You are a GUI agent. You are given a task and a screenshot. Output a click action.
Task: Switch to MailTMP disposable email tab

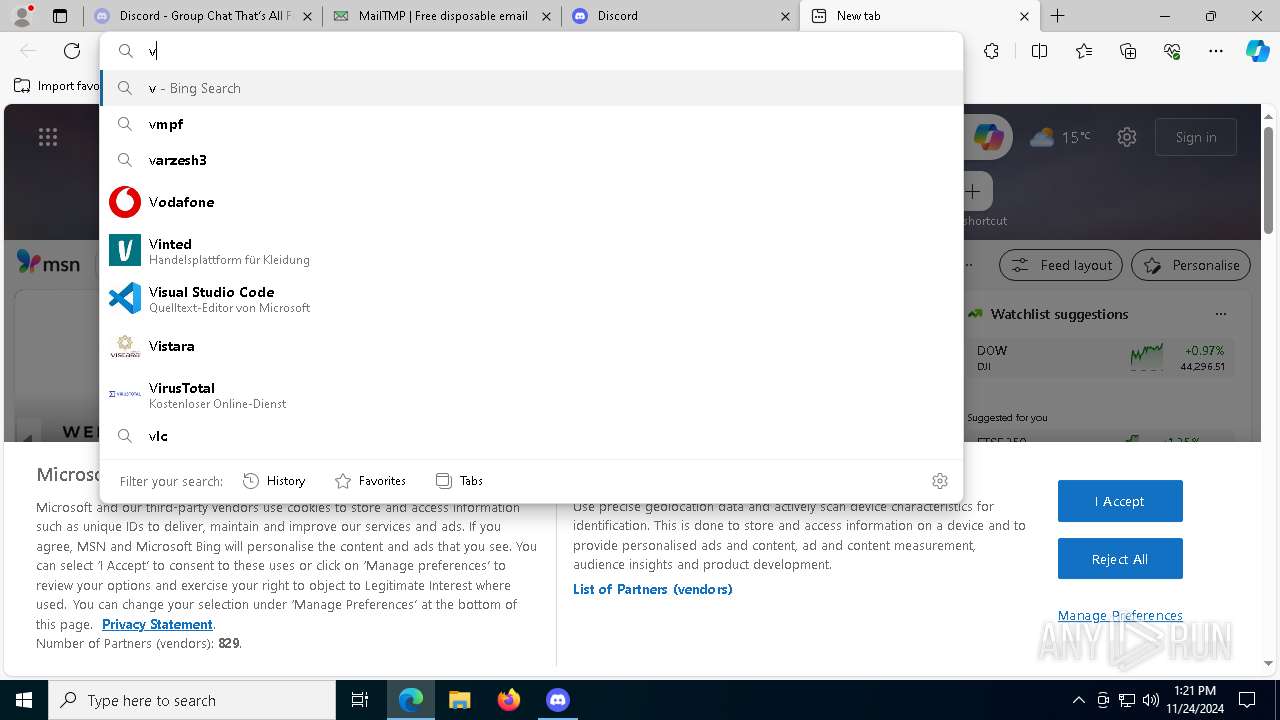point(441,16)
